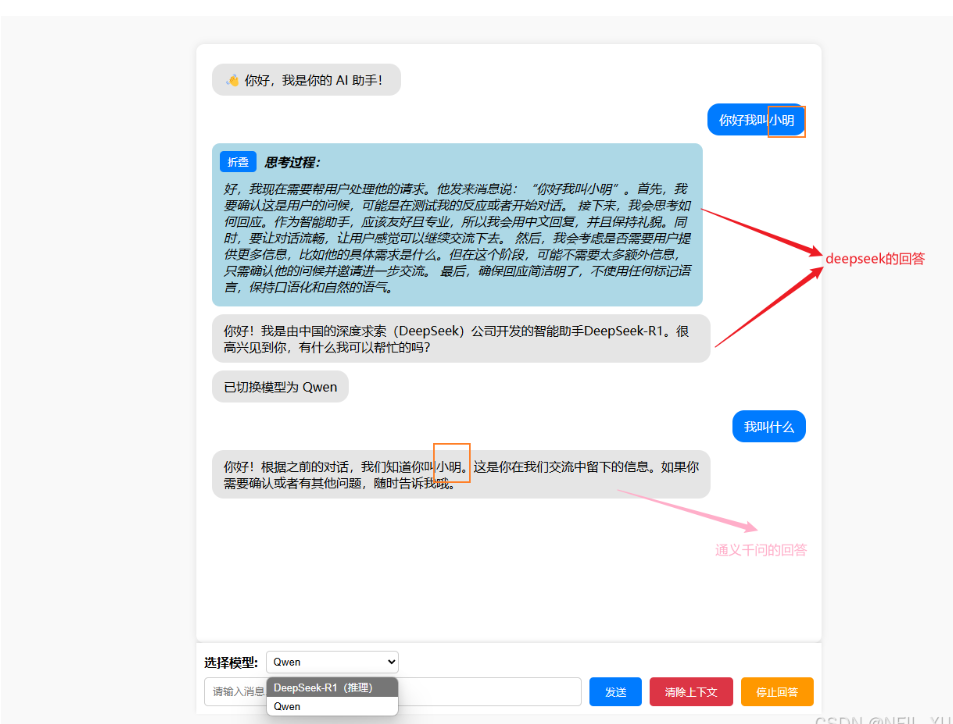The height and width of the screenshot is (724, 953).
Task: Click the 清除上下文 clear context button
Action: point(691,692)
